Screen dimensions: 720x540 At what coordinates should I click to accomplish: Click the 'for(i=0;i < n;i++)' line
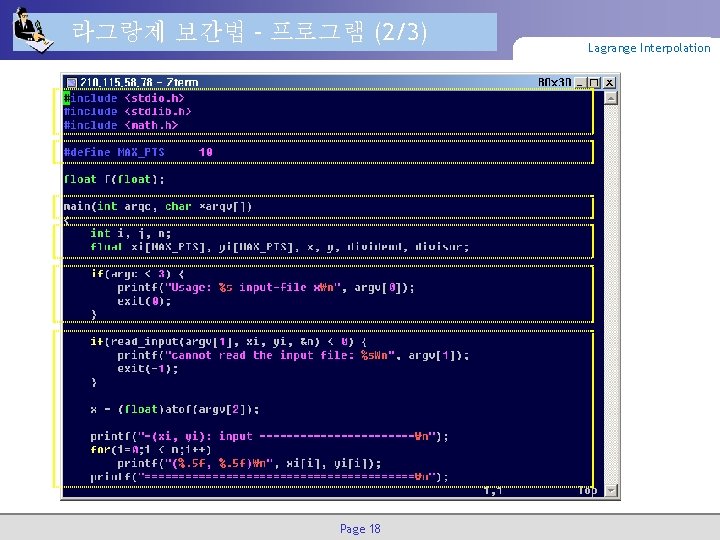pyautogui.click(x=151, y=450)
